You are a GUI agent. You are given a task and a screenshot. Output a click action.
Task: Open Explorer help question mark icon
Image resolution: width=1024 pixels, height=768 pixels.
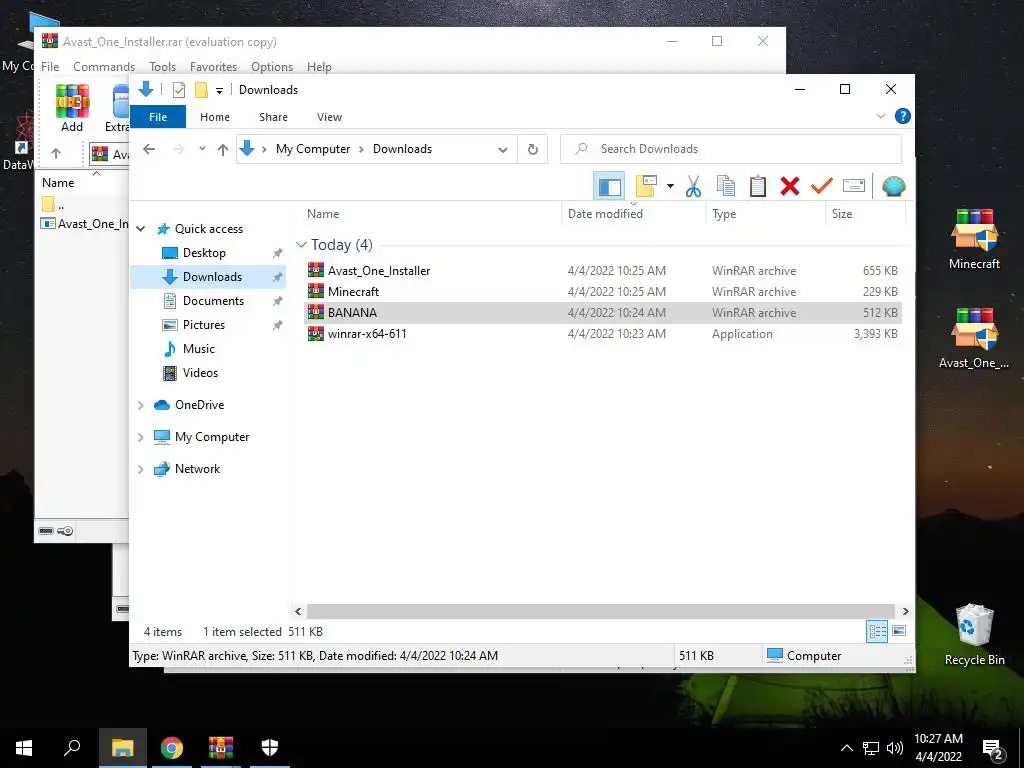(x=903, y=116)
